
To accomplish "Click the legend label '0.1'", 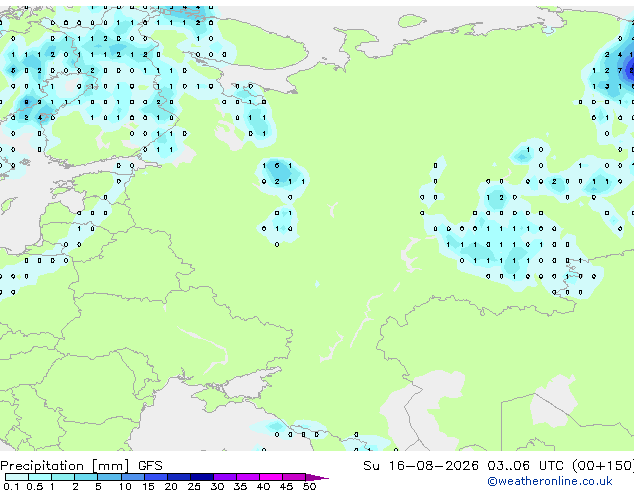I will pos(11,486).
